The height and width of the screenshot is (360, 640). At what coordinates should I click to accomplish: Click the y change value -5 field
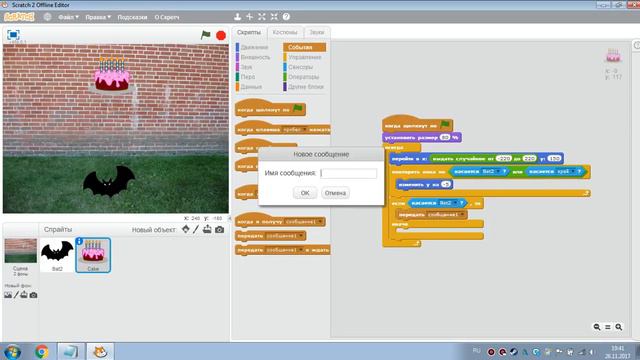coord(446,184)
